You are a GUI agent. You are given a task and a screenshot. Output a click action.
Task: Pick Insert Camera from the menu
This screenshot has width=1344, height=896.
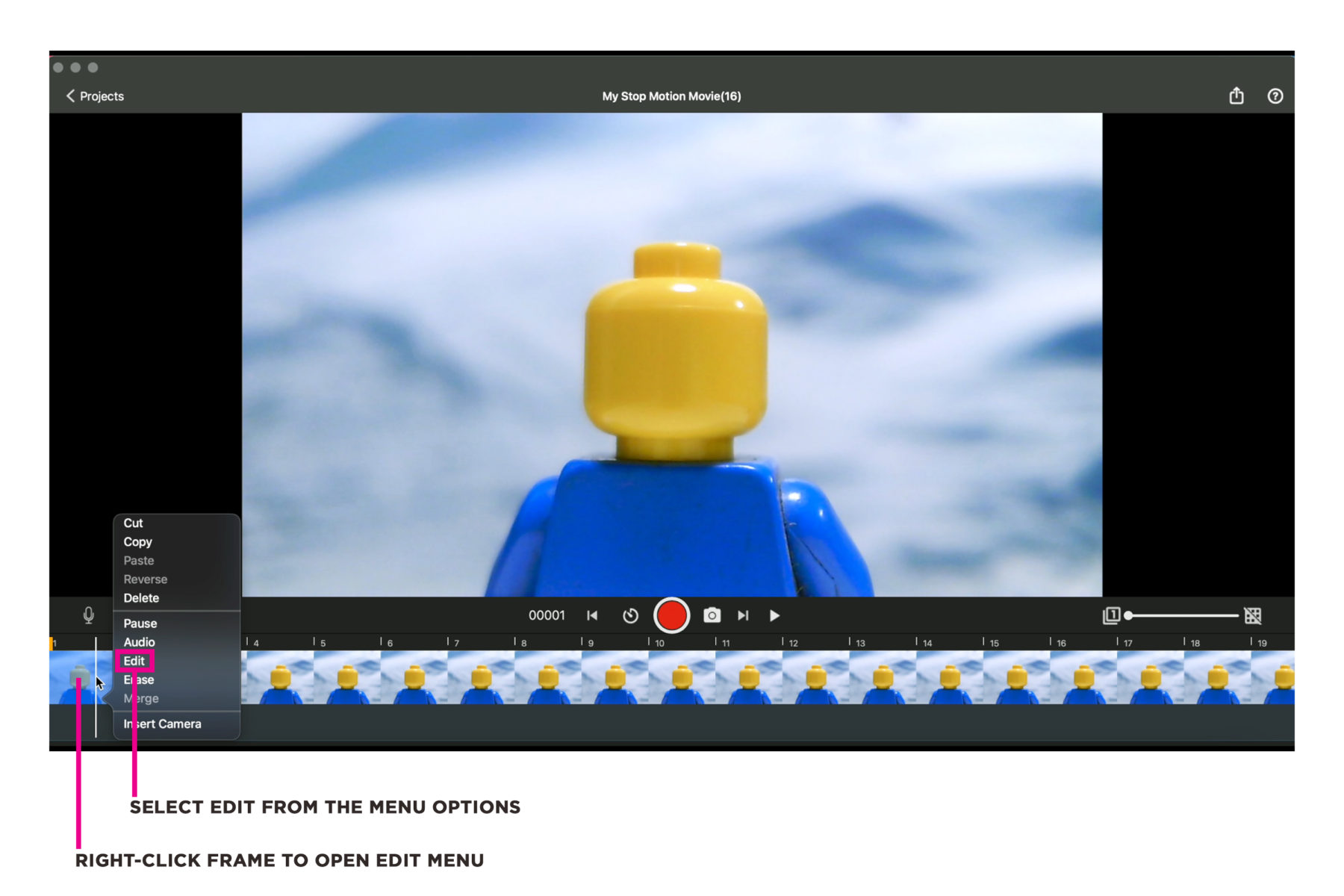coord(161,724)
